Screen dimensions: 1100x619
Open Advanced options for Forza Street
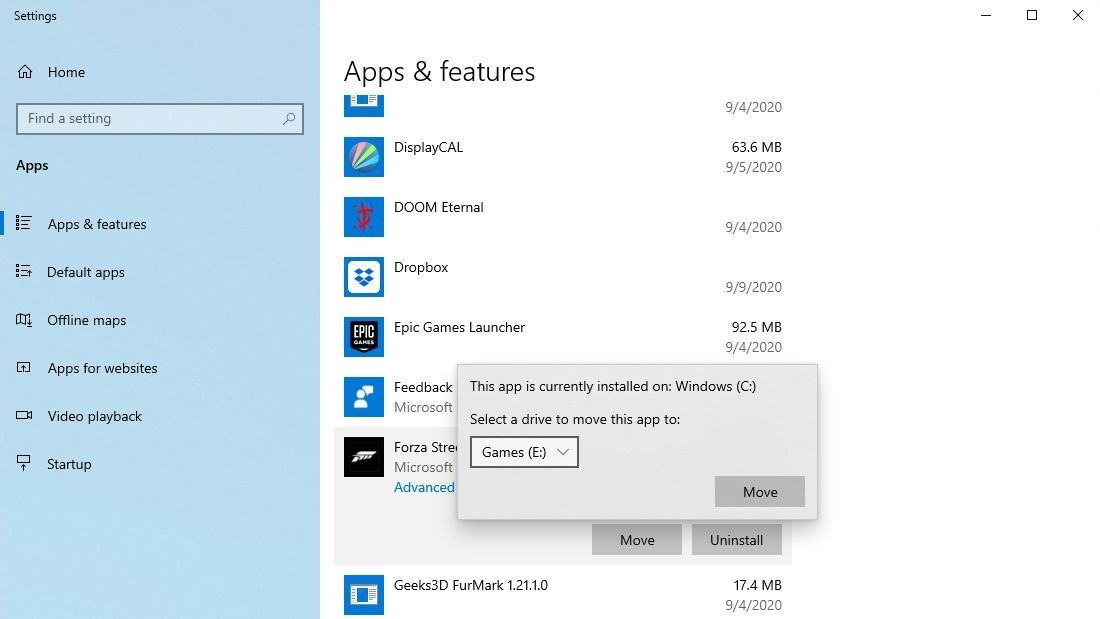(425, 487)
